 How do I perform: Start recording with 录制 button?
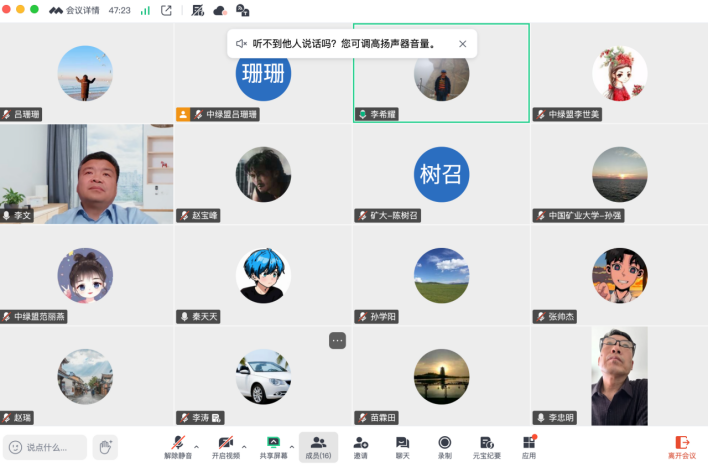[x=444, y=446]
